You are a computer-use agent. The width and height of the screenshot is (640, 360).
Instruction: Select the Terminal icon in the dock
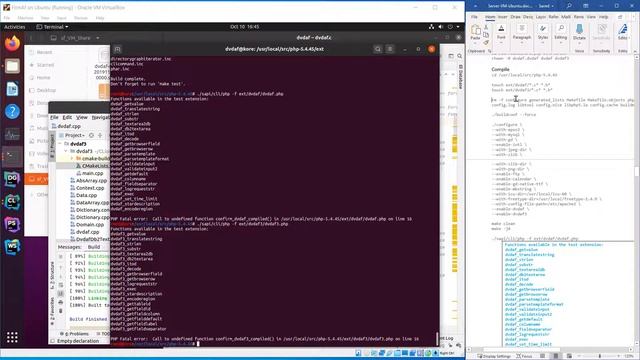pyautogui.click(x=12, y=156)
